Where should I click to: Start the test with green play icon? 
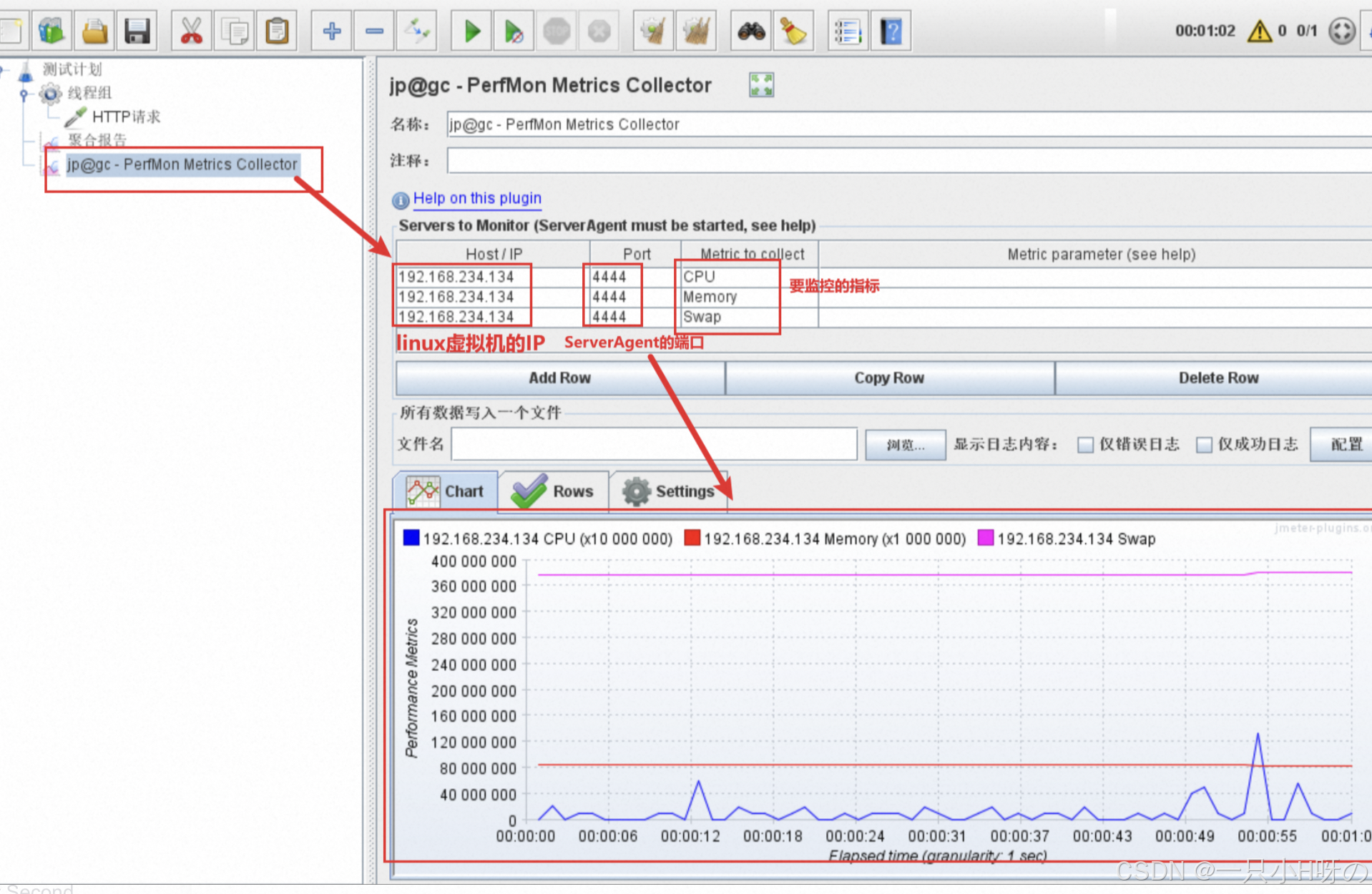[472, 31]
